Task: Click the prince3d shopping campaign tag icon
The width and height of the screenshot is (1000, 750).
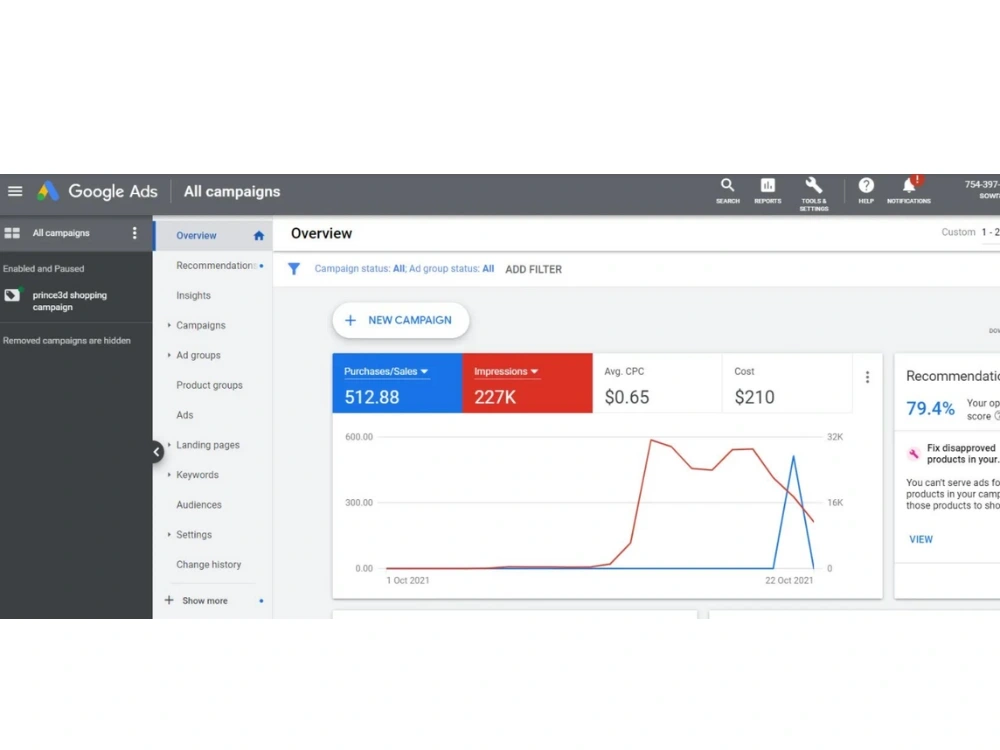Action: point(12,295)
